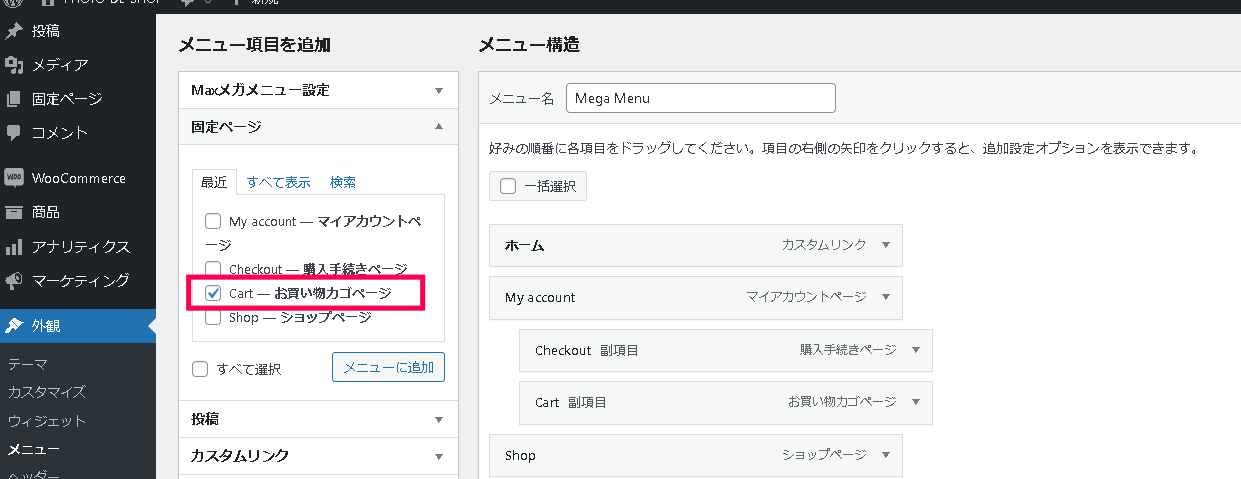Click the メニュー名 text field
Image resolution: width=1241 pixels, height=479 pixels.
(700, 98)
